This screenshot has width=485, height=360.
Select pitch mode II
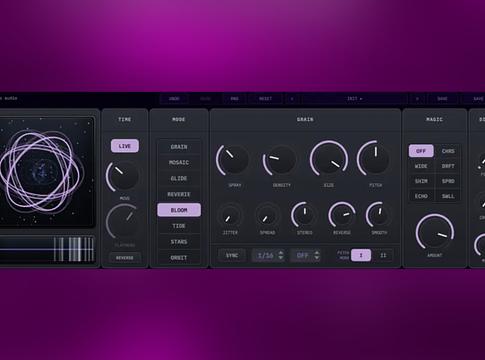(x=383, y=255)
